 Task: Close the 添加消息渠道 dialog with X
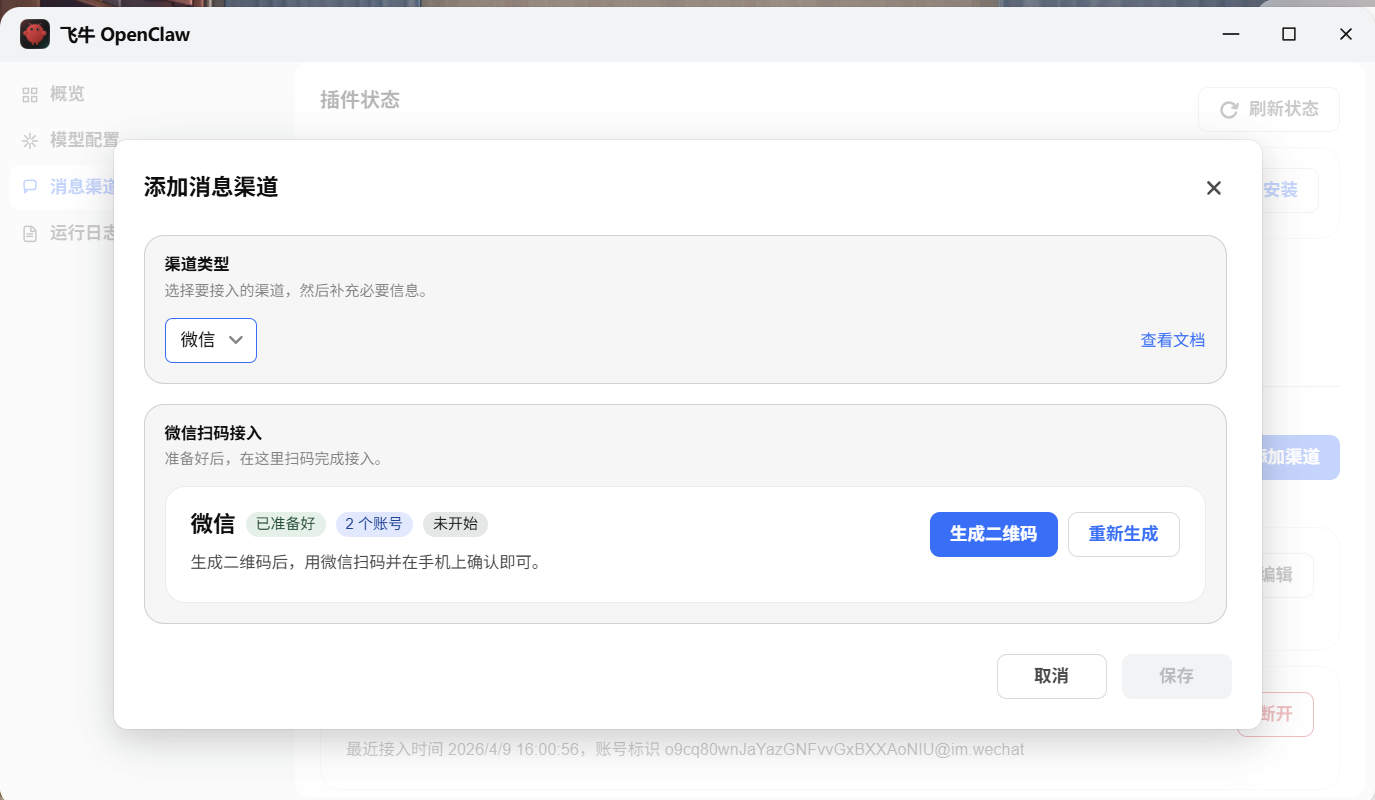point(1213,188)
